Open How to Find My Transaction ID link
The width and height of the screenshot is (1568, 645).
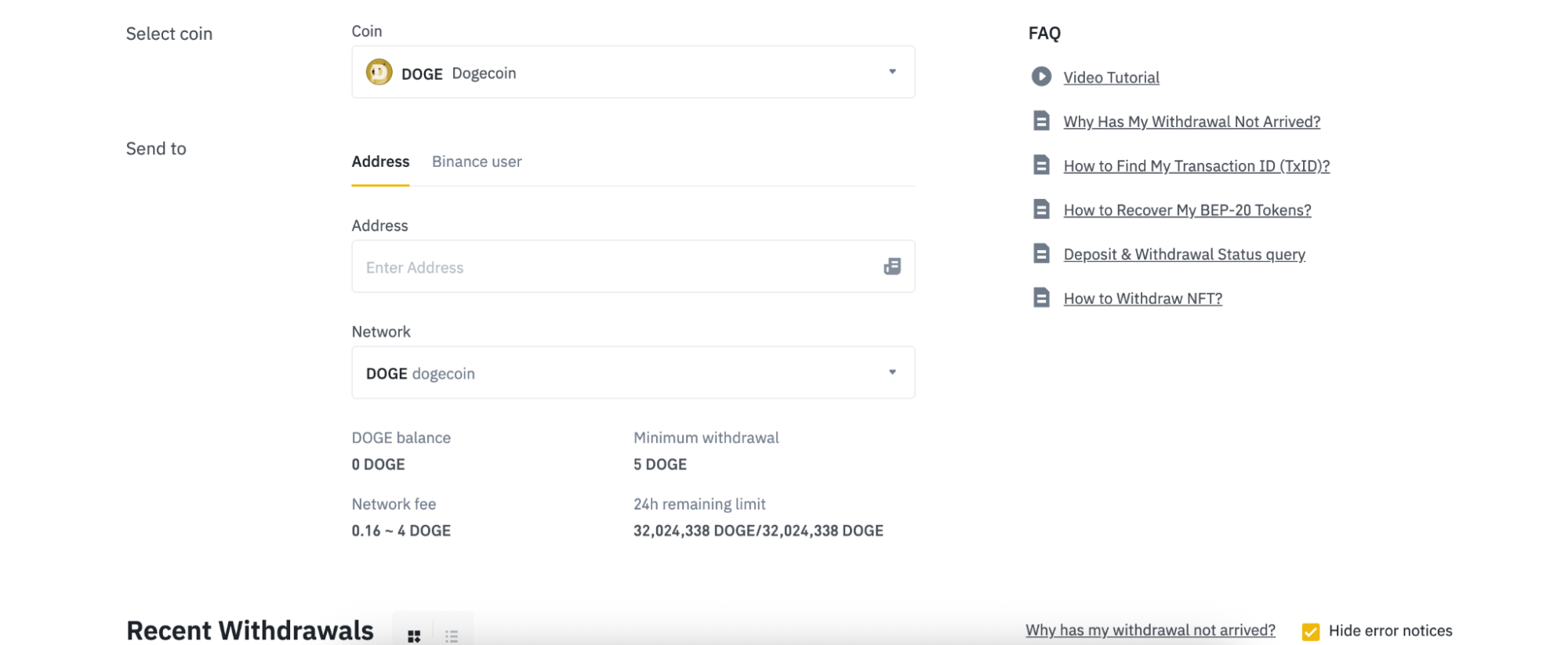pos(1196,165)
